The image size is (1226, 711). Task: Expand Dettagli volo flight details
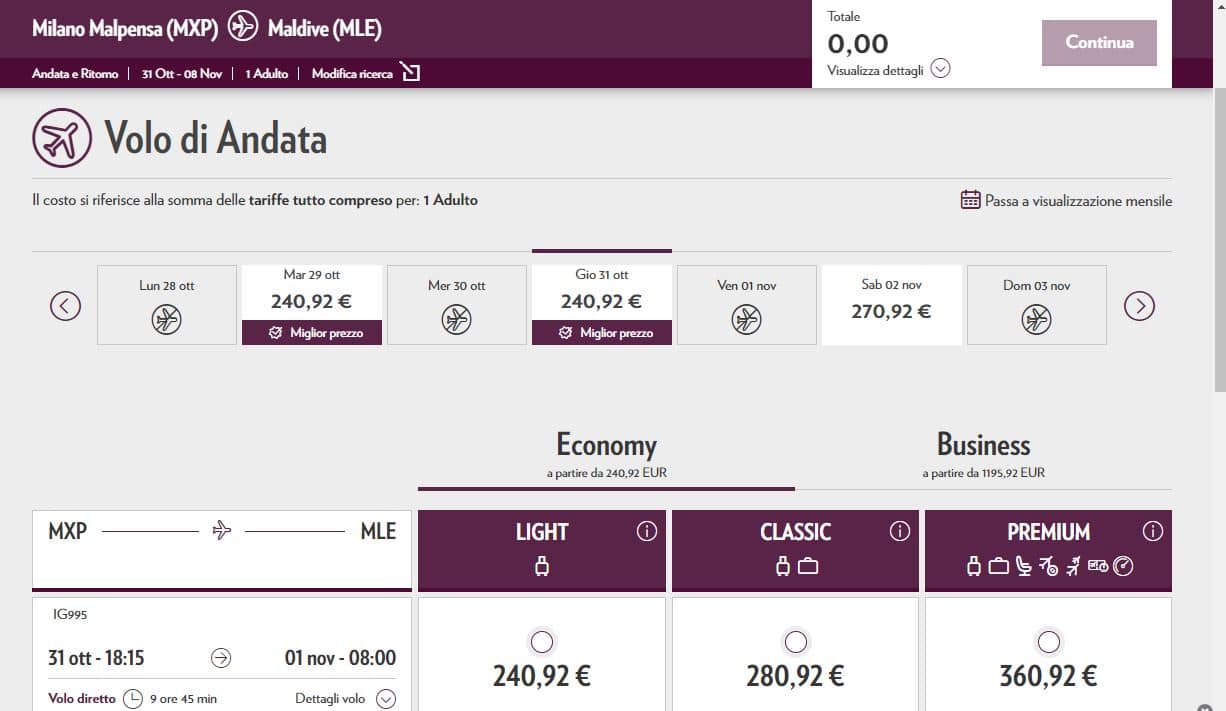[x=385, y=699]
